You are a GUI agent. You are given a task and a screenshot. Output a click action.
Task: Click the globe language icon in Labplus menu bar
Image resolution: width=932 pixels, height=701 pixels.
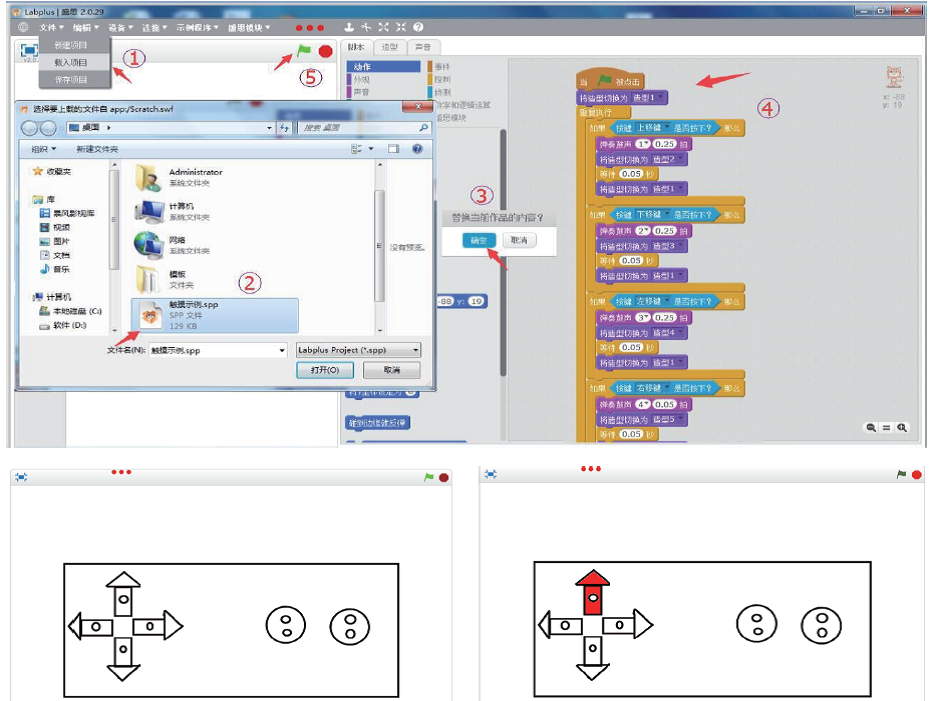[23, 27]
